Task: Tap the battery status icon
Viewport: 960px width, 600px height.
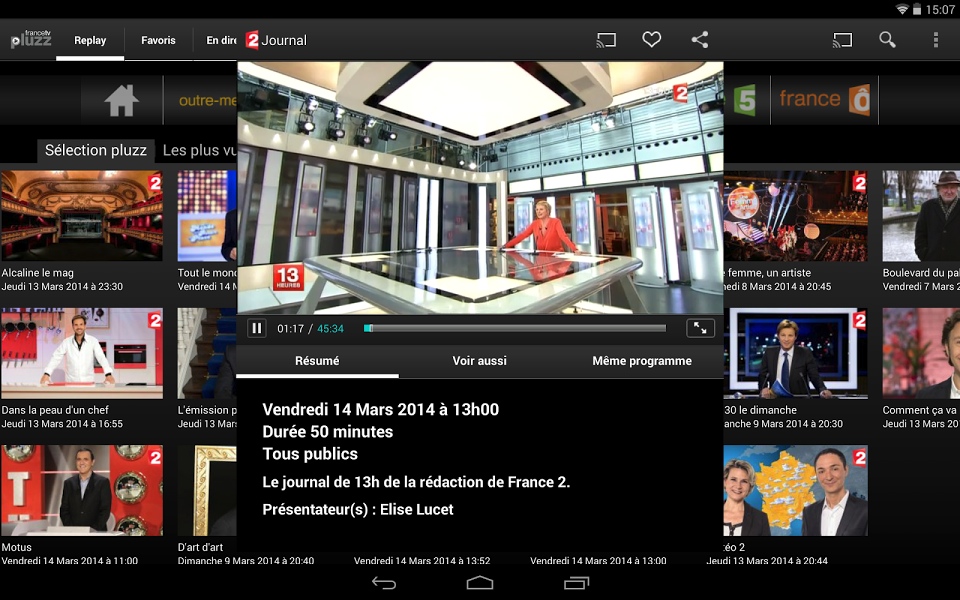Action: pos(917,9)
